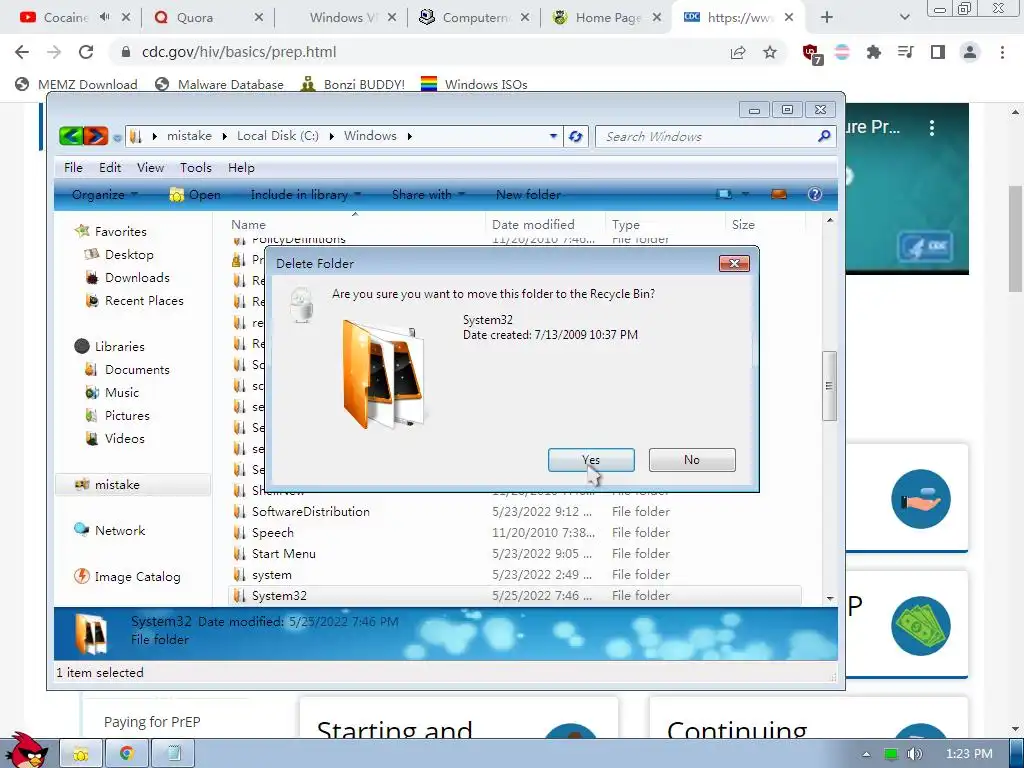Expand arrow after Windows breadcrumb
The height and width of the screenshot is (768, 1024).
point(409,136)
